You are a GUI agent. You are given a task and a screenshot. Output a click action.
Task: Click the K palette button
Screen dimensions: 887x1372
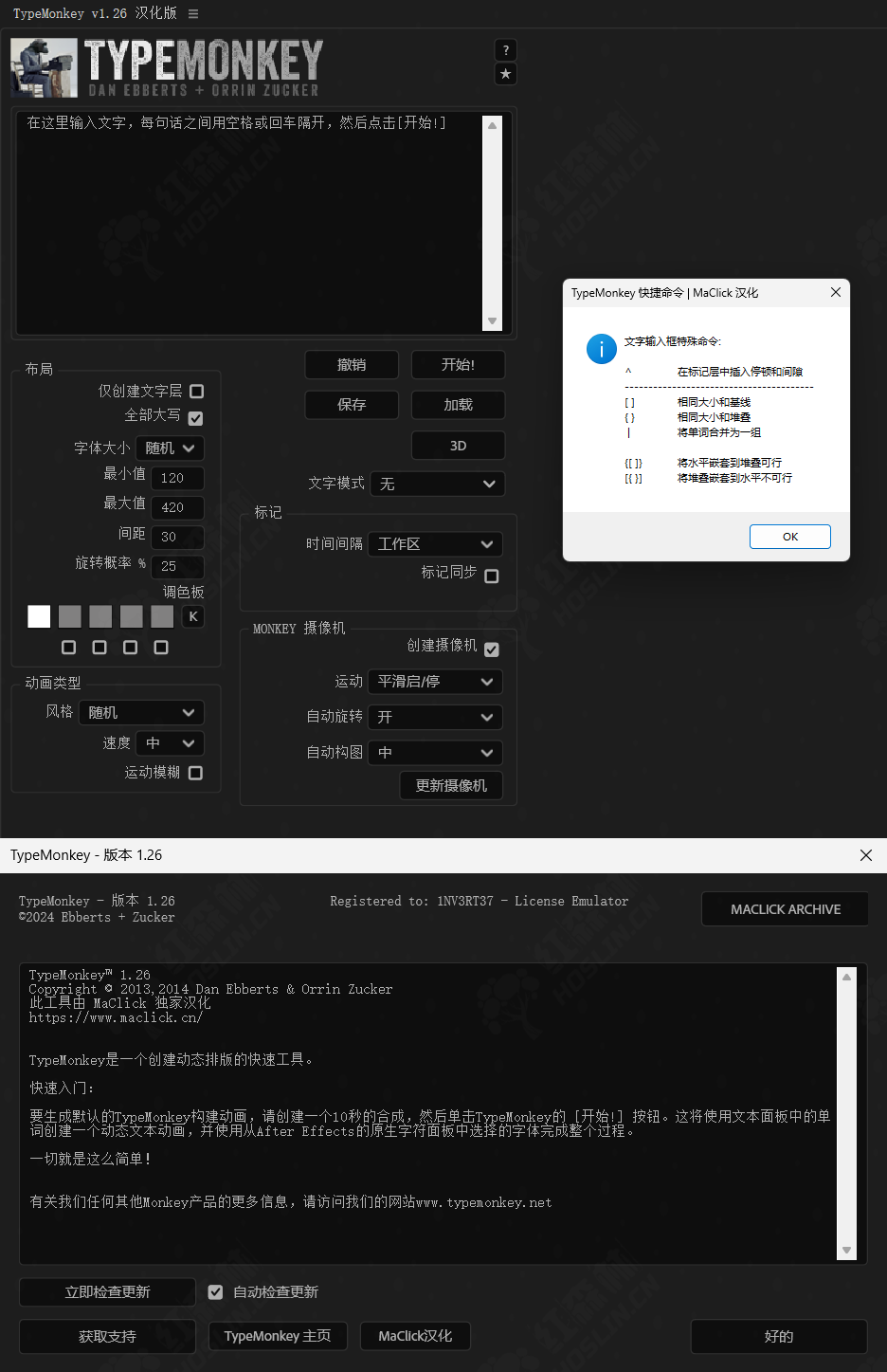[x=193, y=616]
